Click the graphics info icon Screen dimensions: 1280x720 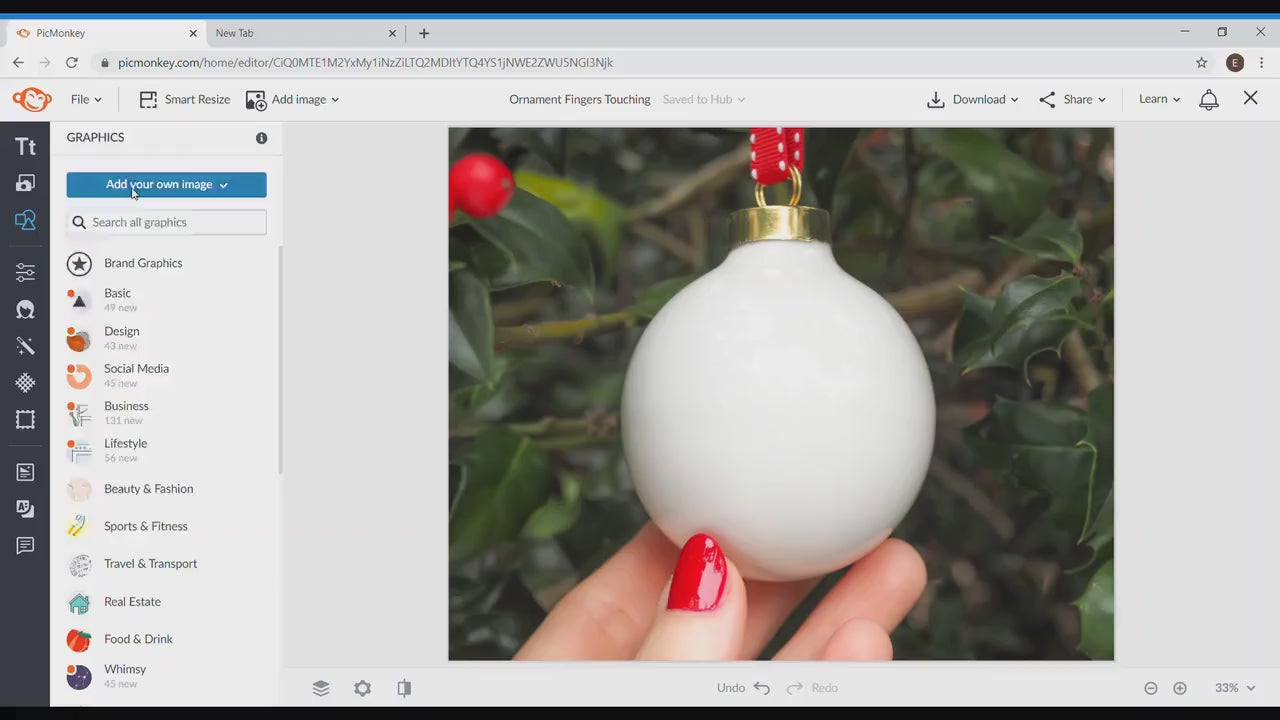click(261, 138)
